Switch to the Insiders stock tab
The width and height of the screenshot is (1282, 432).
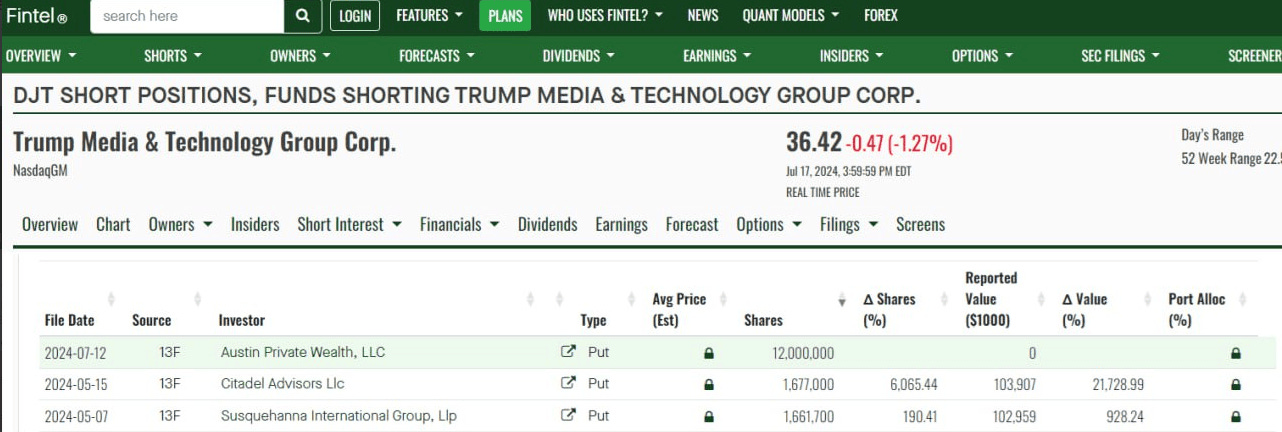point(255,225)
